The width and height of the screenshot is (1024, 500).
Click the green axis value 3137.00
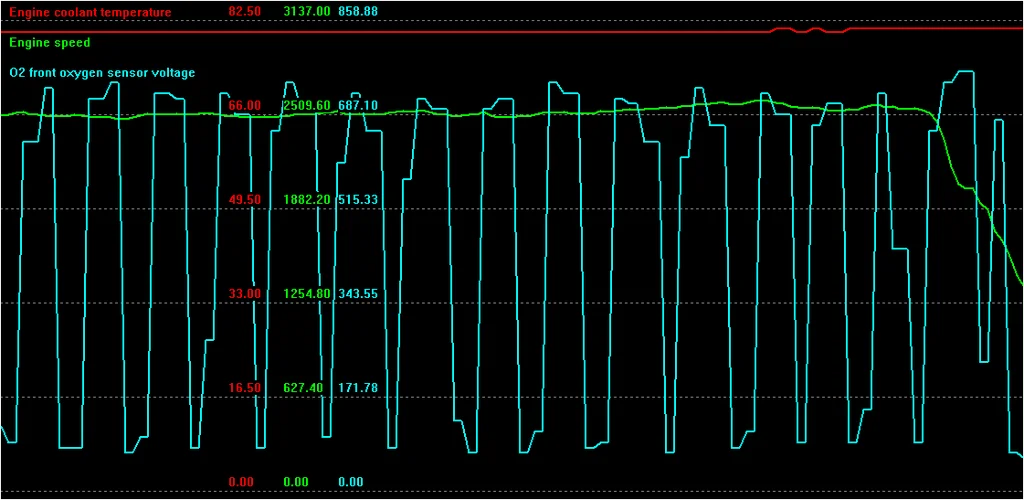point(307,12)
